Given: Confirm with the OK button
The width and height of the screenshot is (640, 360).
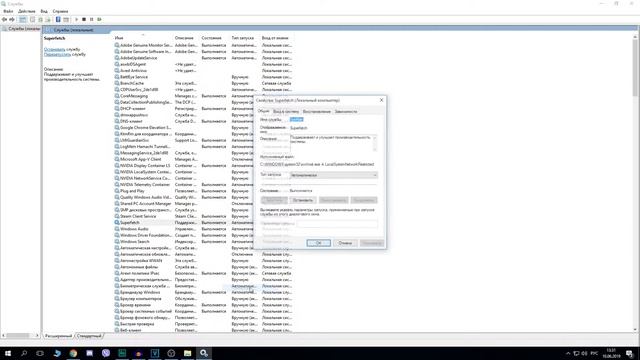Looking at the screenshot, I should pos(318,243).
